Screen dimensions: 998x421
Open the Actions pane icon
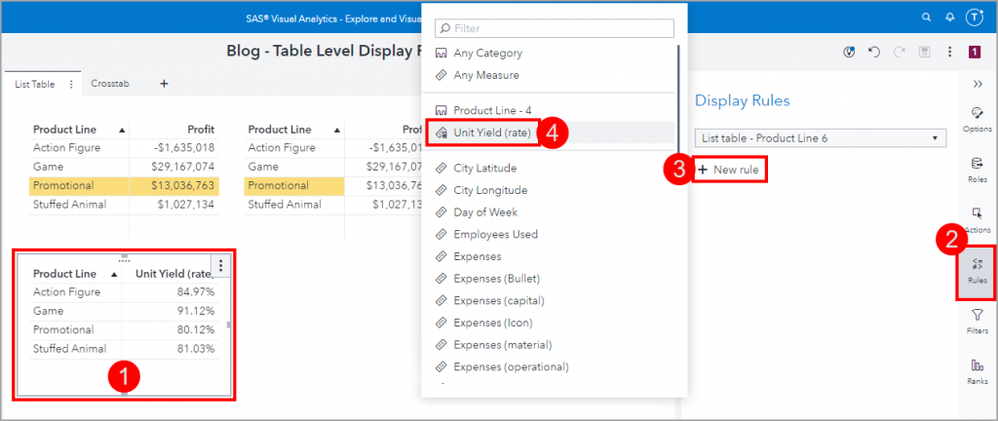coord(977,219)
